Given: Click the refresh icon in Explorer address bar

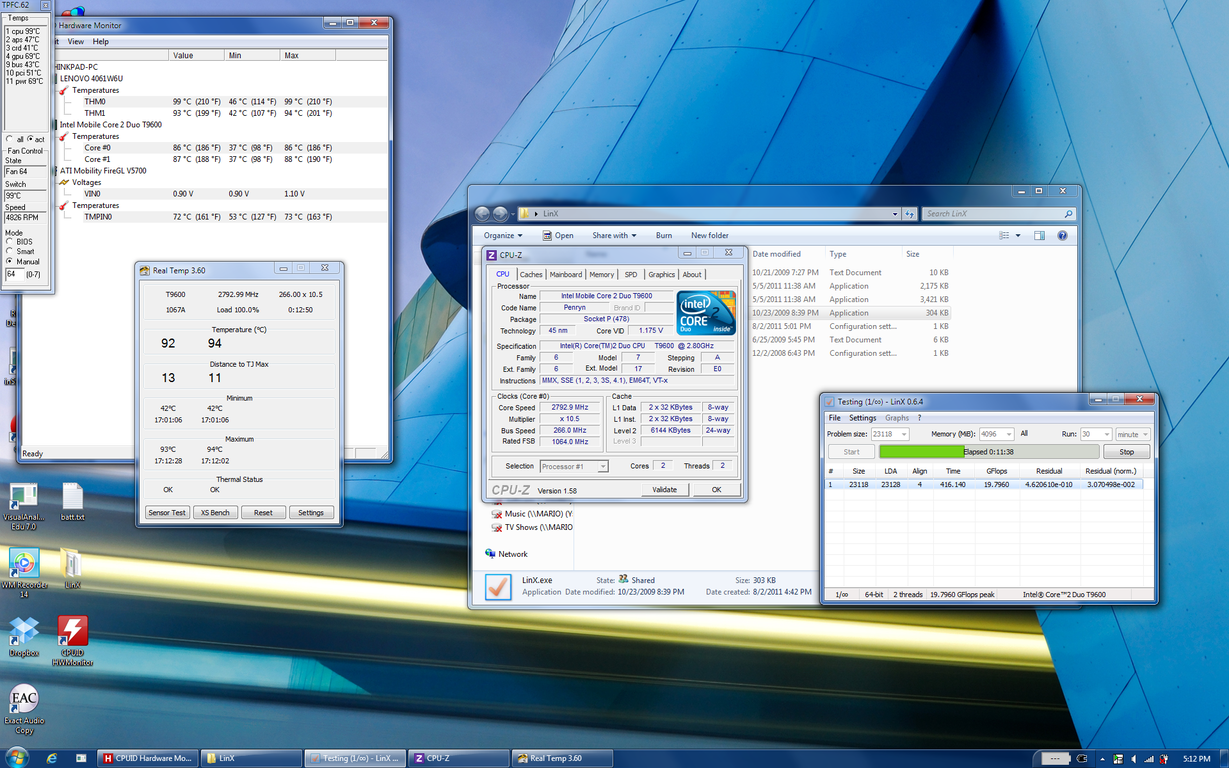Looking at the screenshot, I should pyautogui.click(x=910, y=213).
